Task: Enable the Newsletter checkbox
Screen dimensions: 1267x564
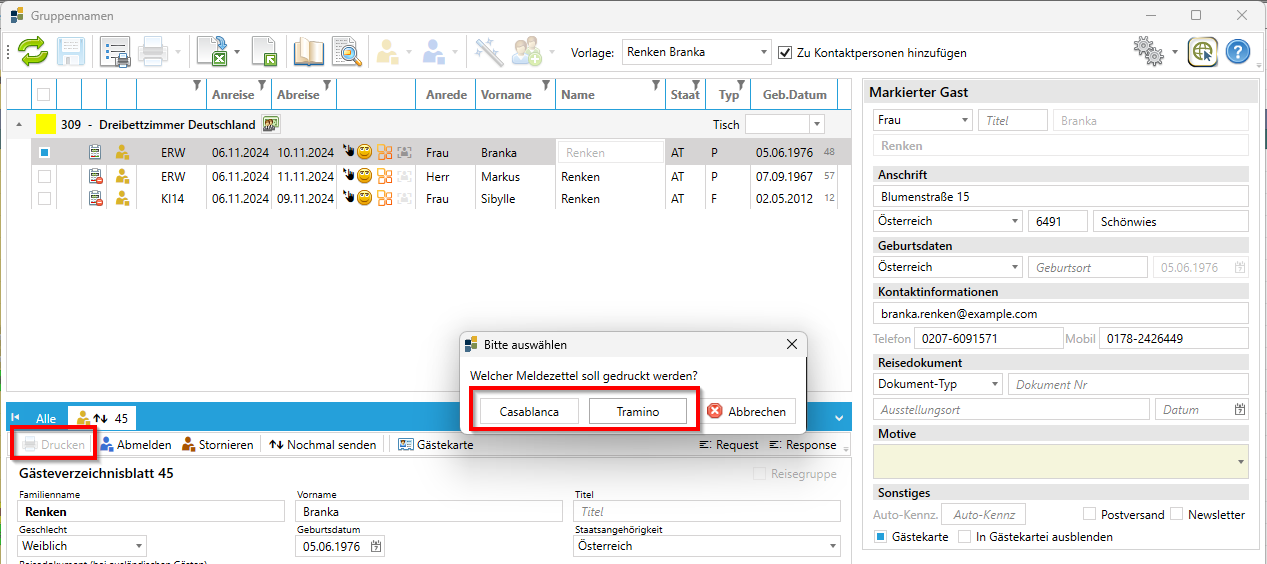Action: [1176, 514]
